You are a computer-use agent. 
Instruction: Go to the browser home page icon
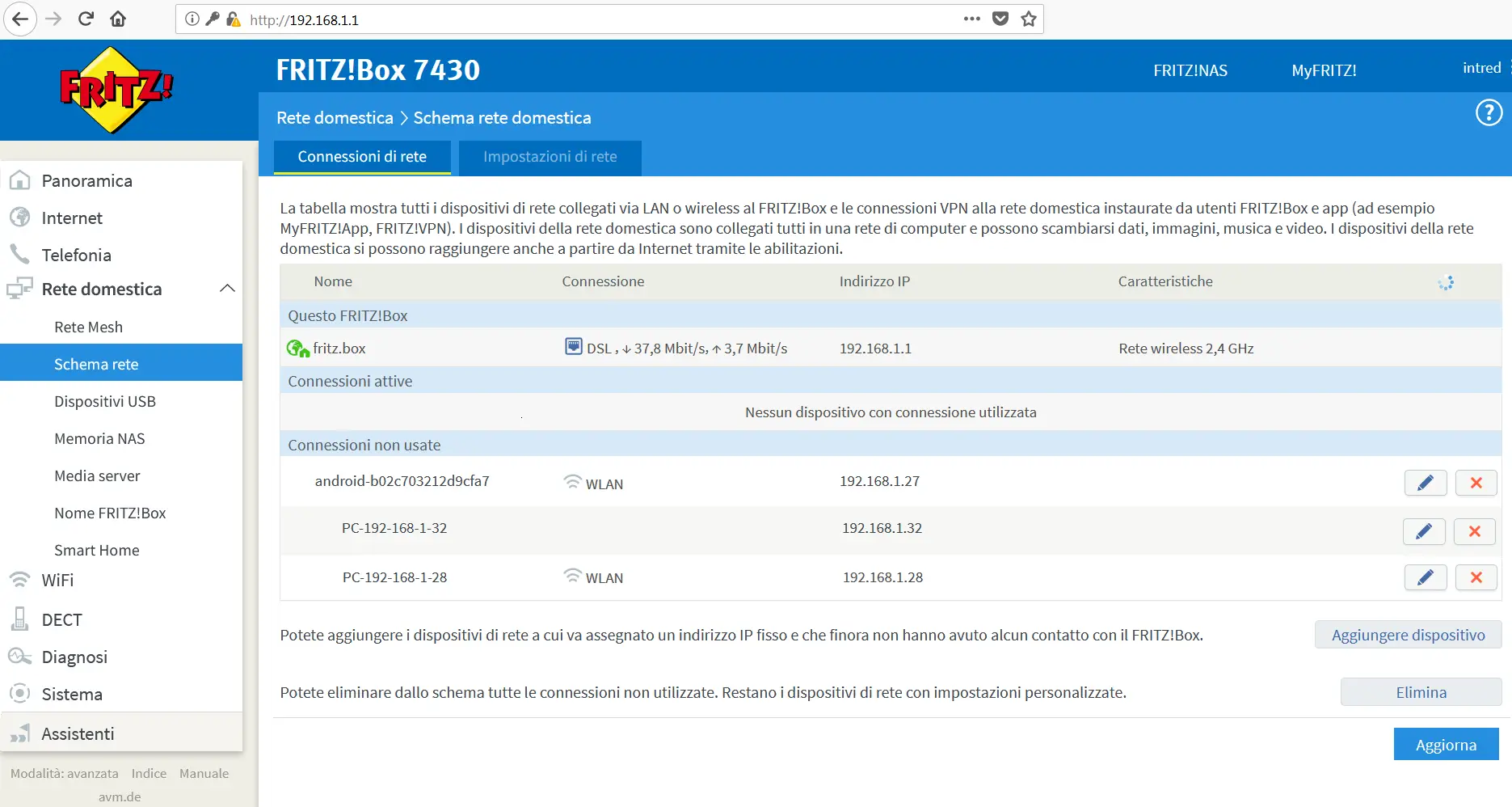(118, 19)
